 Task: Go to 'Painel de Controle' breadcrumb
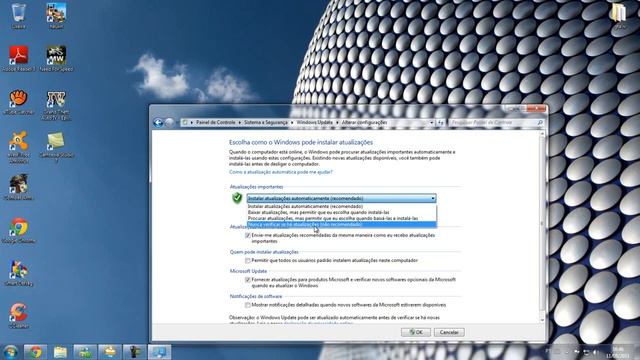click(x=216, y=122)
